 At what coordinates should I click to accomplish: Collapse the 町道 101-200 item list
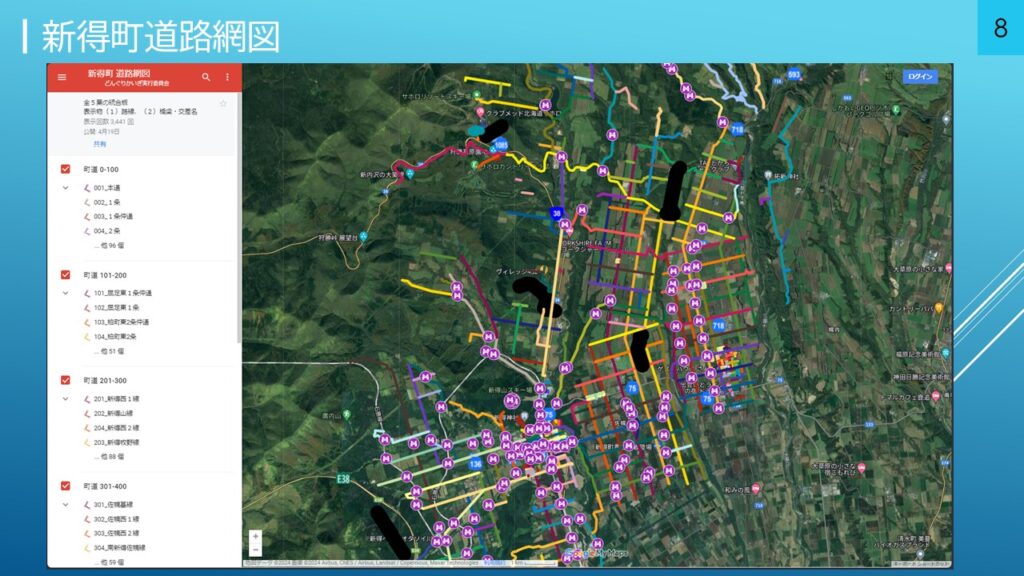[x=66, y=293]
